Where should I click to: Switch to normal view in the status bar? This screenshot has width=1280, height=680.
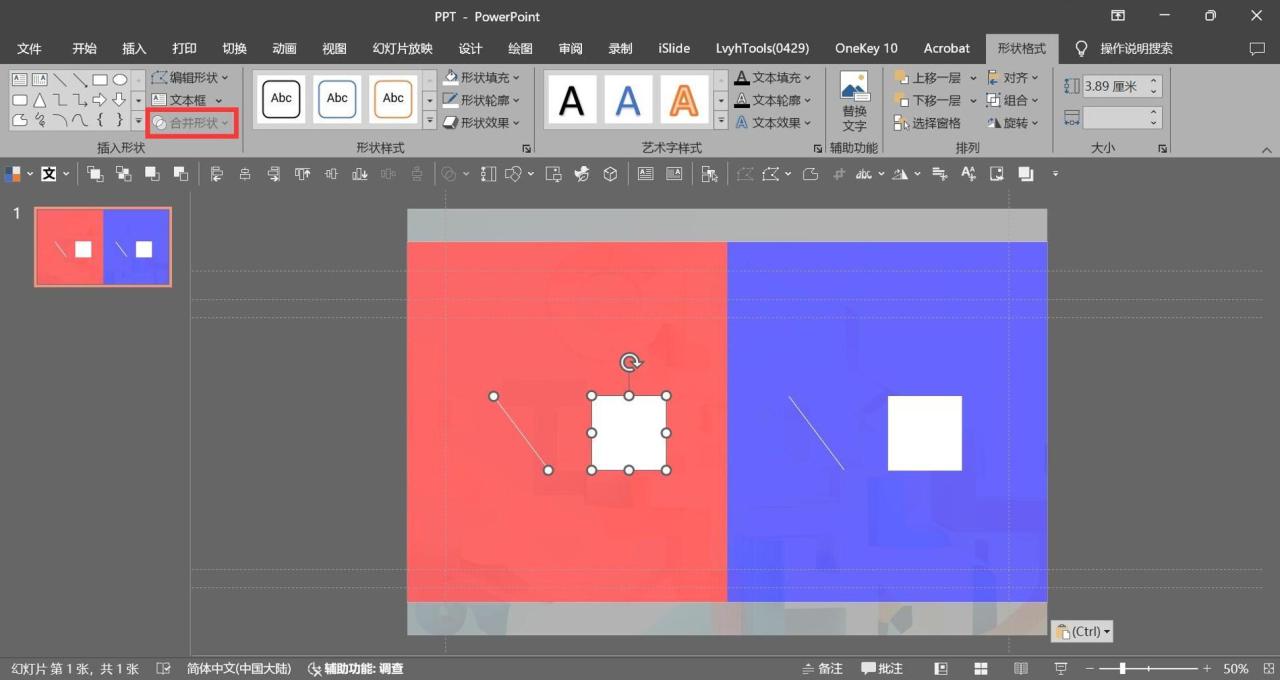(941, 668)
